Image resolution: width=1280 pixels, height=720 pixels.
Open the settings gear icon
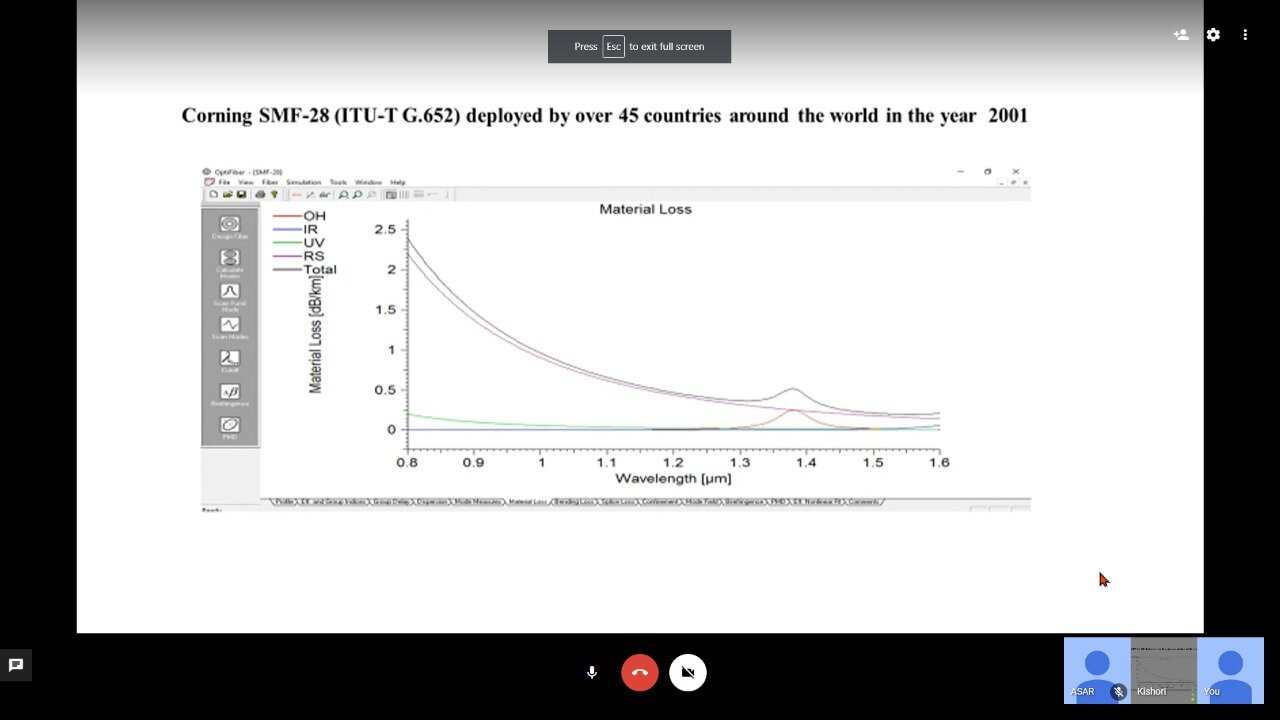click(1213, 35)
